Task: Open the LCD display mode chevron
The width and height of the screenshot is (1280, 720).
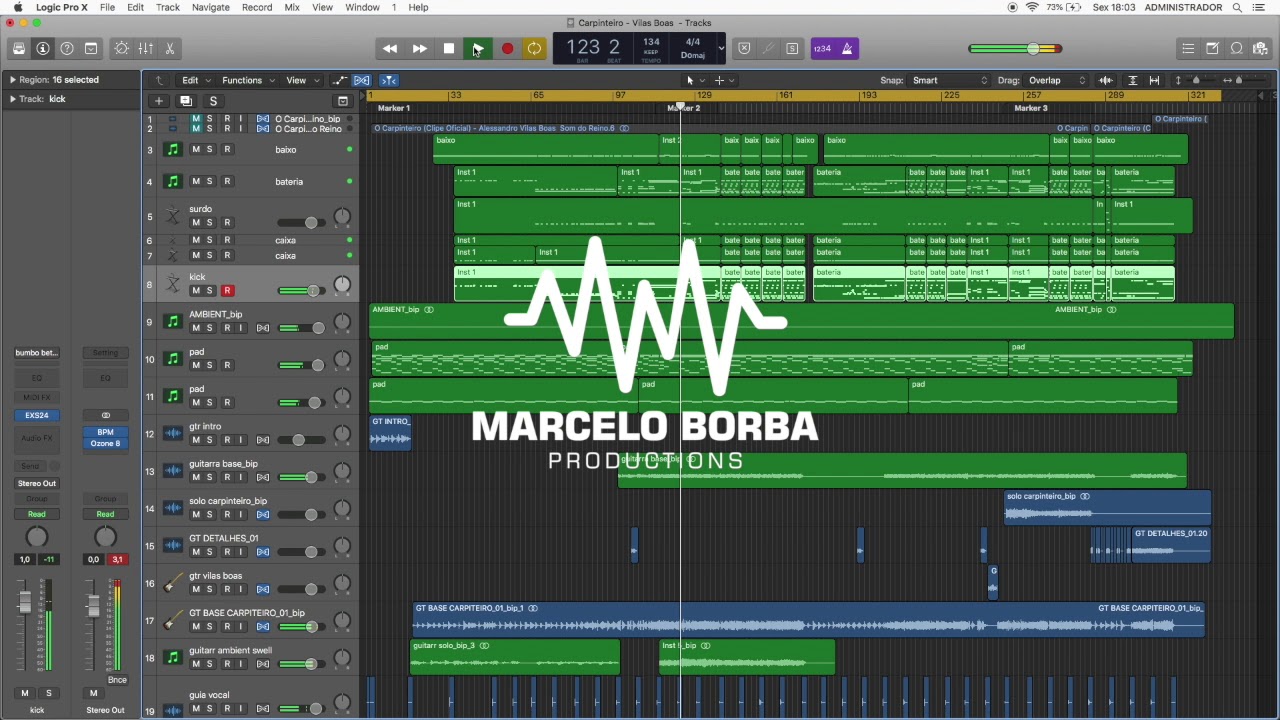Action: tap(721, 48)
